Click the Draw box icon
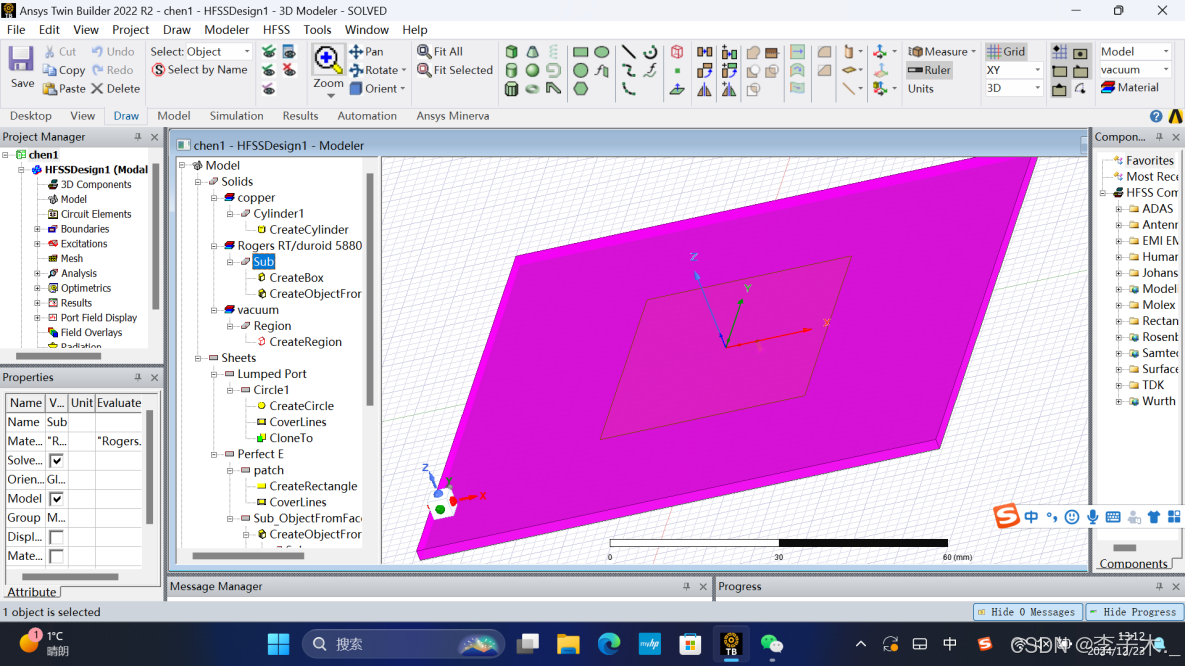The width and height of the screenshot is (1185, 666). 512,51
